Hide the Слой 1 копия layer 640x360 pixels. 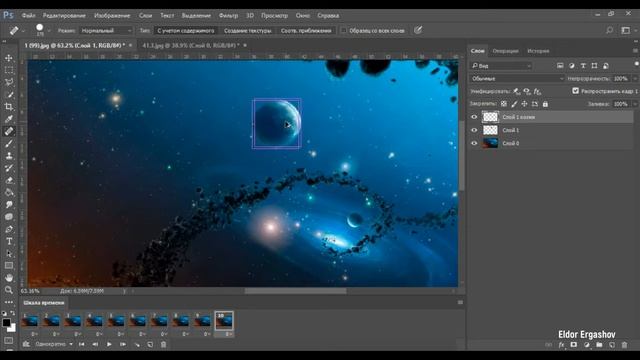coord(474,117)
